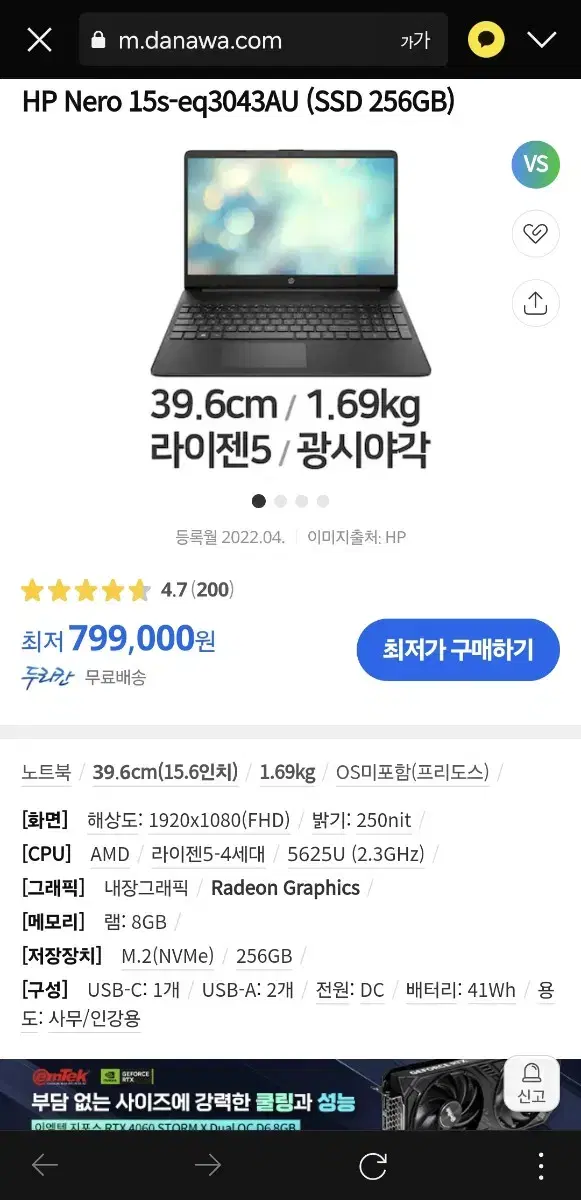
Task: Toggle the heart wishlist icon
Action: 536,234
